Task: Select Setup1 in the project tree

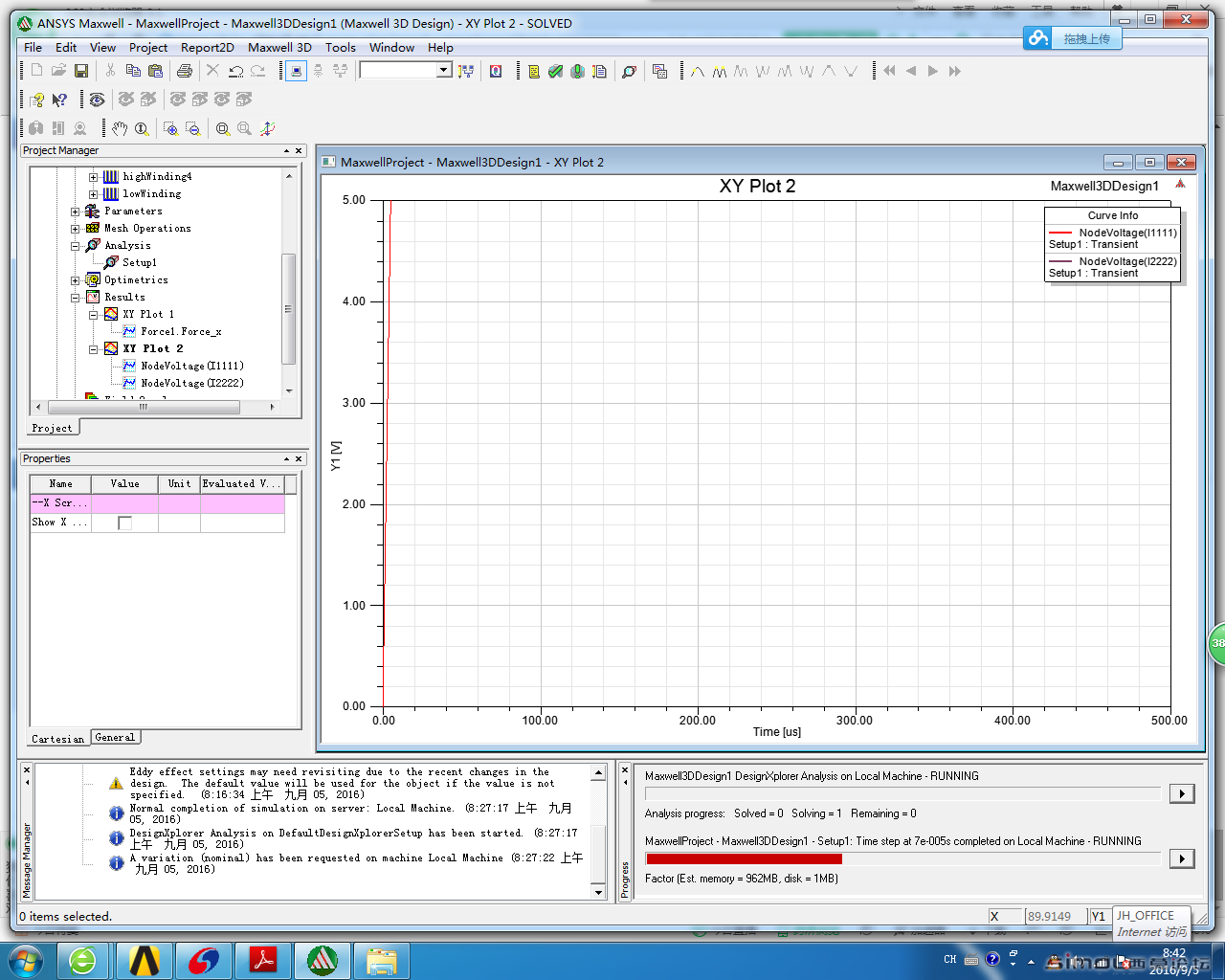Action: pos(140,262)
